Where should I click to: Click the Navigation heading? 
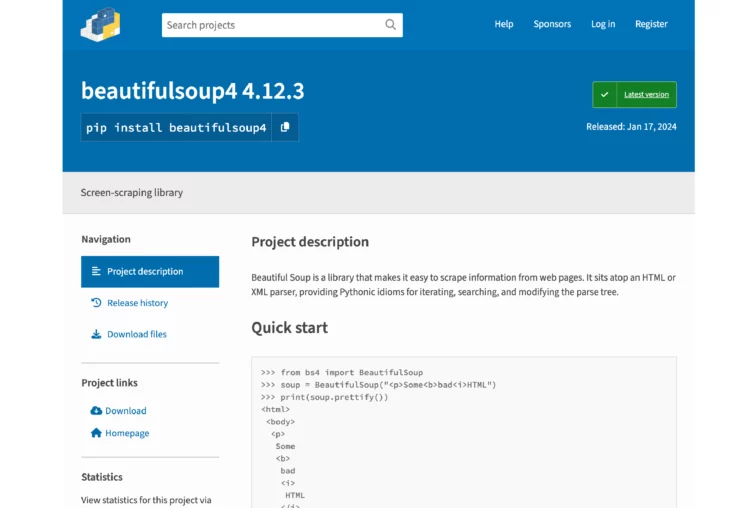(x=106, y=239)
